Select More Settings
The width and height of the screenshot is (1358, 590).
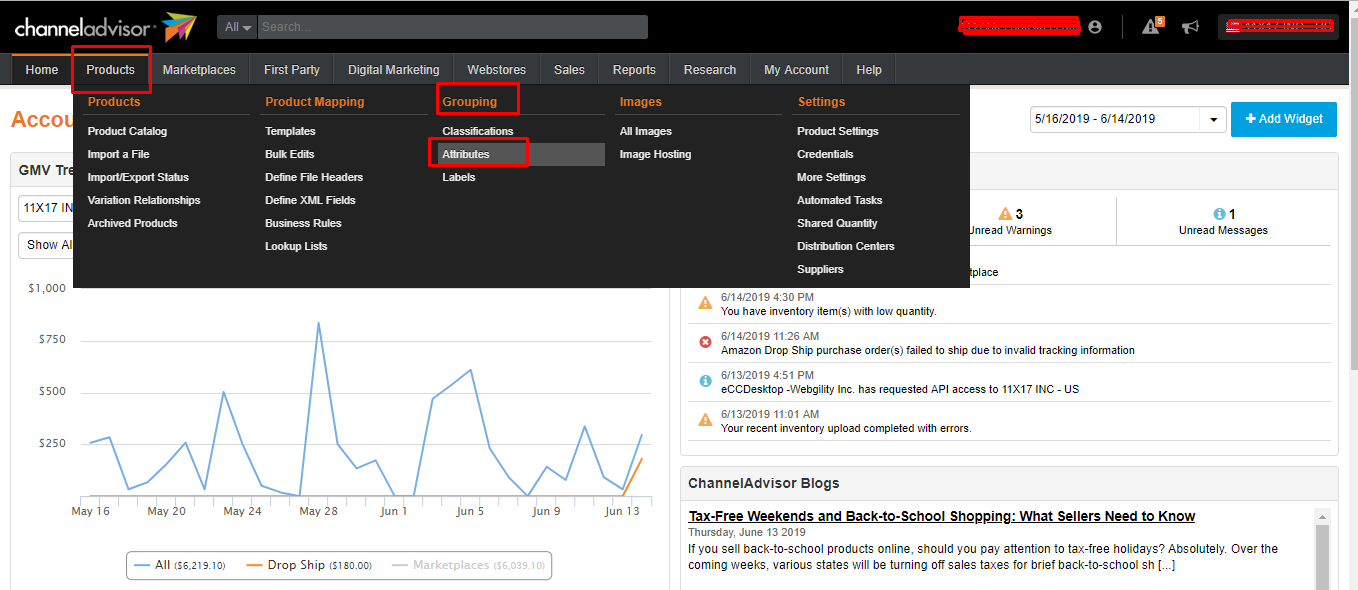click(x=831, y=177)
